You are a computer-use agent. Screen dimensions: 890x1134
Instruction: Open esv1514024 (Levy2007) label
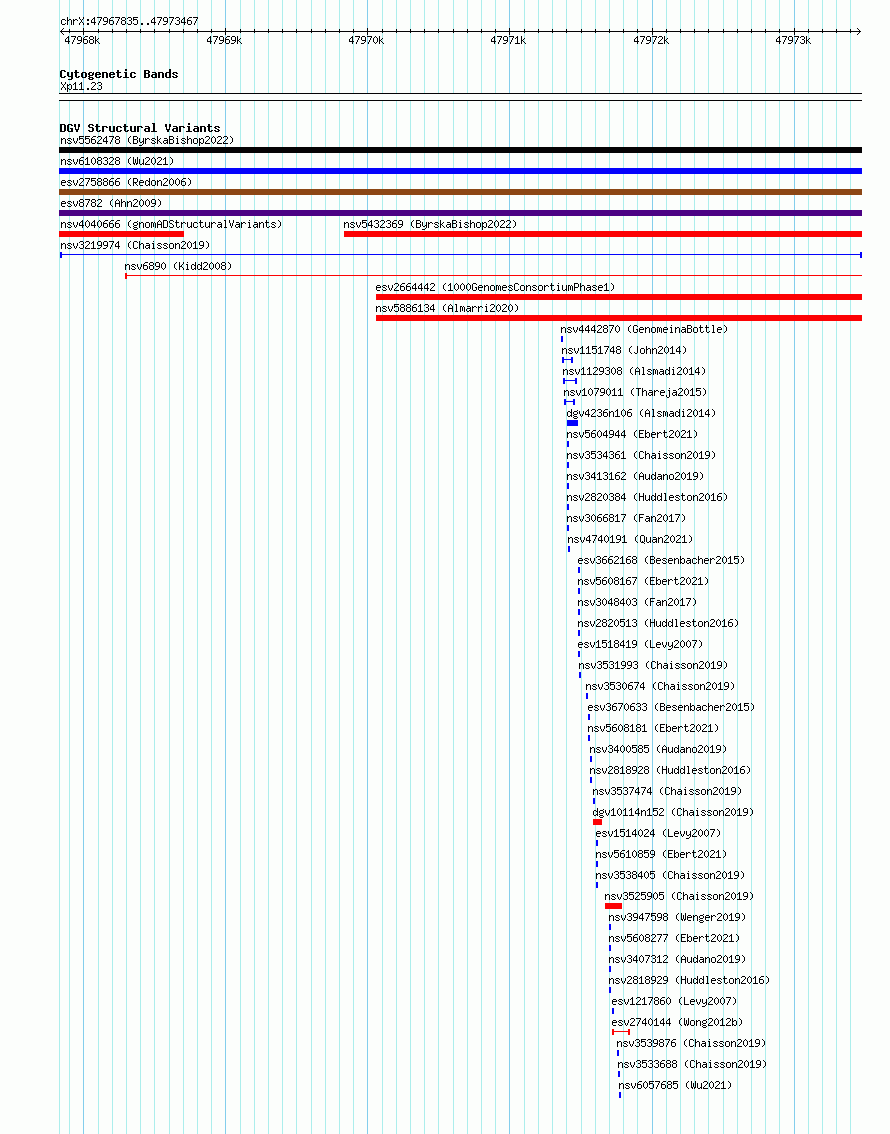(x=658, y=832)
